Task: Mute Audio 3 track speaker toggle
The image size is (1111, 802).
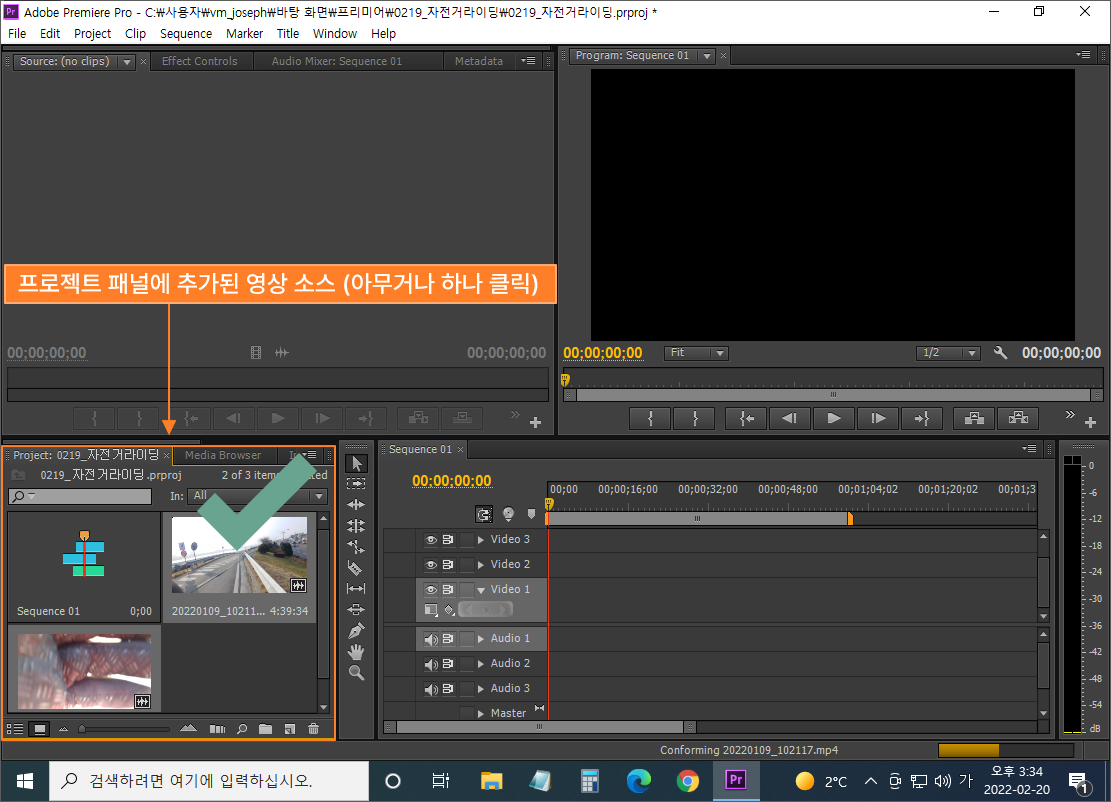Action: 431,689
